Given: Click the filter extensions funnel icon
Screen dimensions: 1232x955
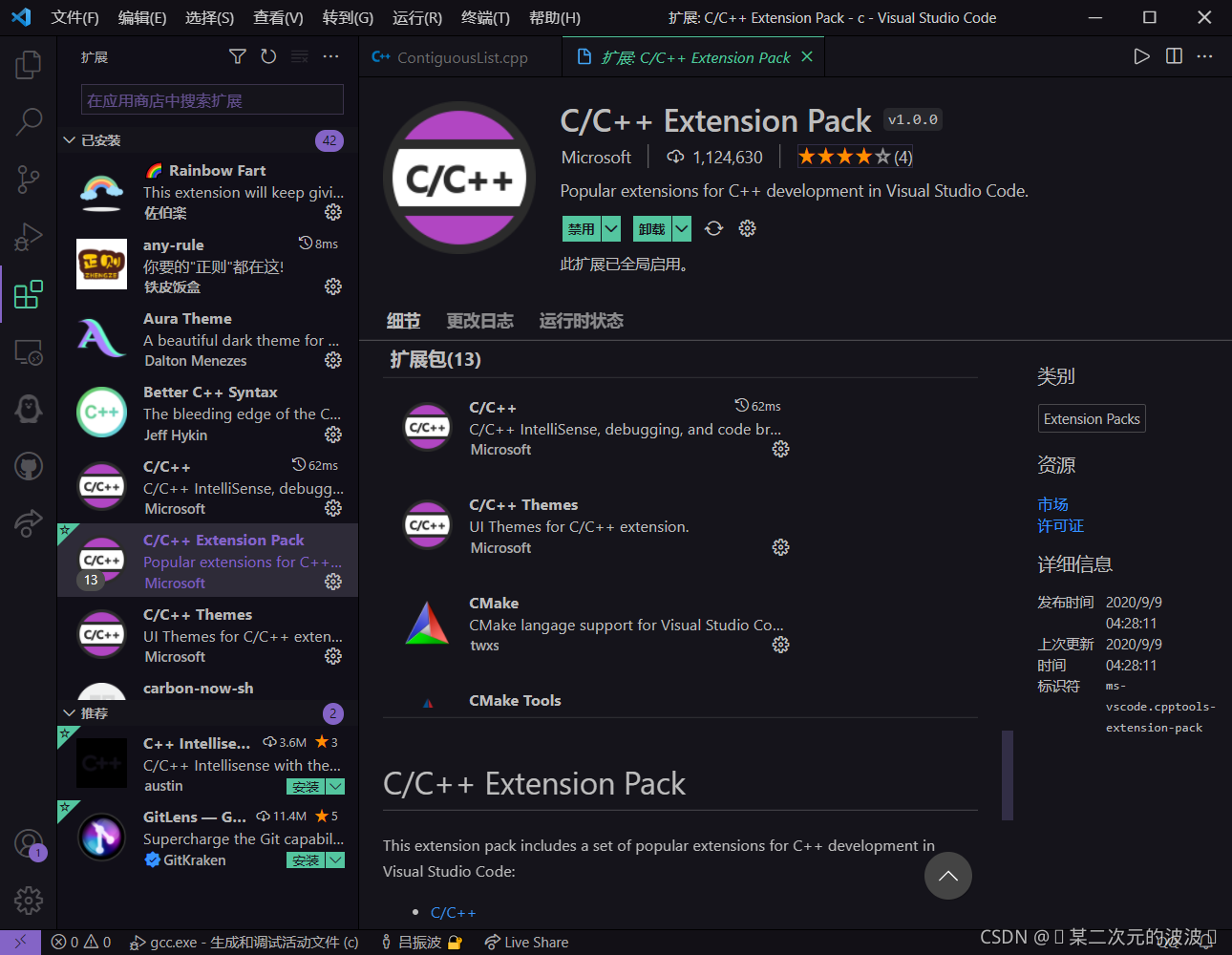Looking at the screenshot, I should pyautogui.click(x=238, y=57).
